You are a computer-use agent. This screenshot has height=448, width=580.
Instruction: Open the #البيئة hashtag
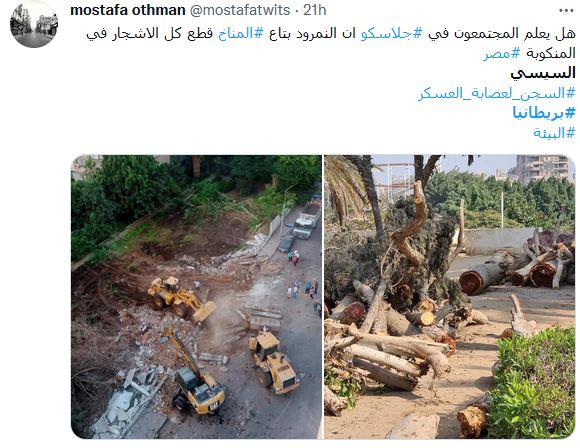(x=554, y=132)
